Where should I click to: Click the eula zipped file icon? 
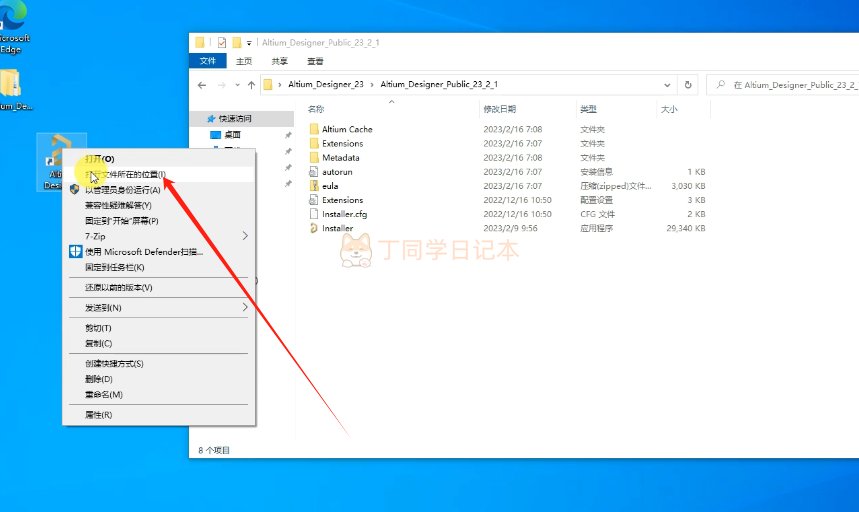[x=314, y=186]
